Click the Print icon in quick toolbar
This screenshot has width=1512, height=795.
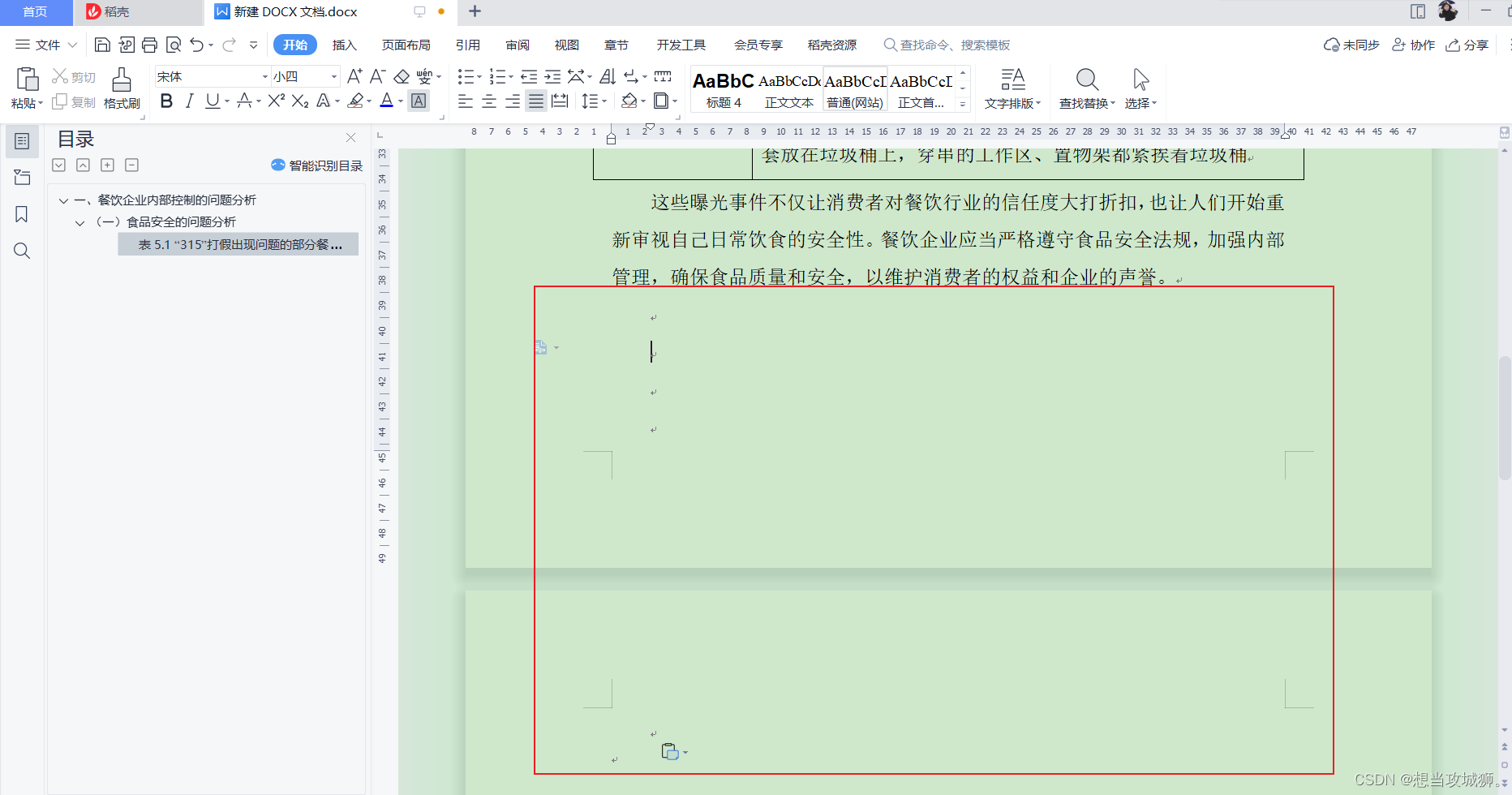coord(149,45)
